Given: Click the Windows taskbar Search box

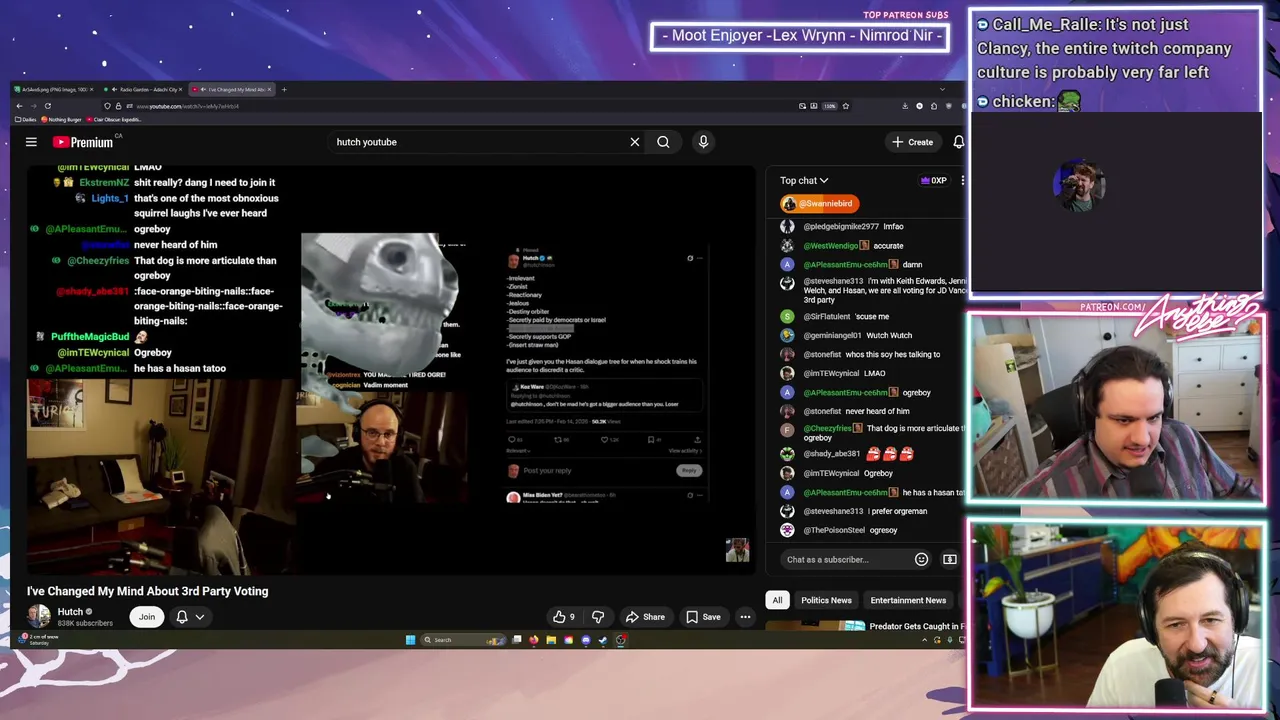Looking at the screenshot, I should coord(462,640).
